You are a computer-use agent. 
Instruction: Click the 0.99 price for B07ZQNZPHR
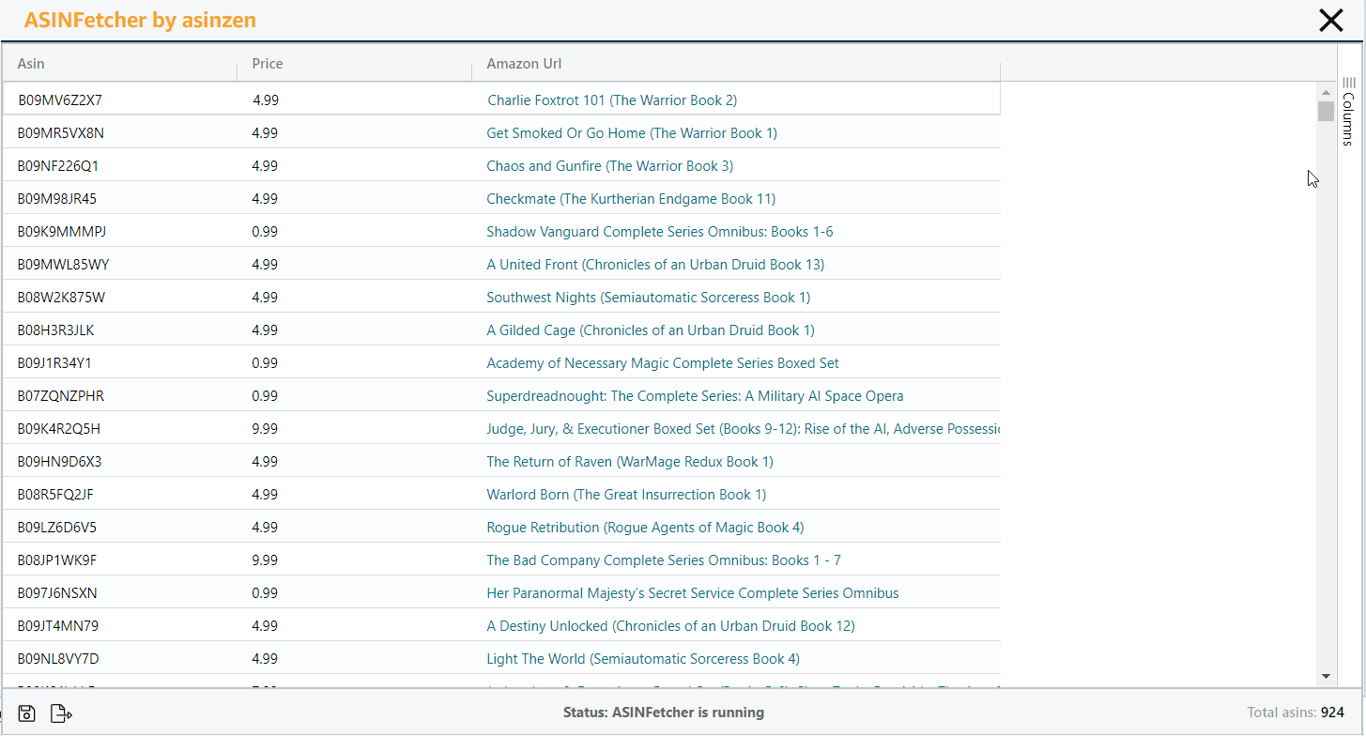tap(265, 396)
